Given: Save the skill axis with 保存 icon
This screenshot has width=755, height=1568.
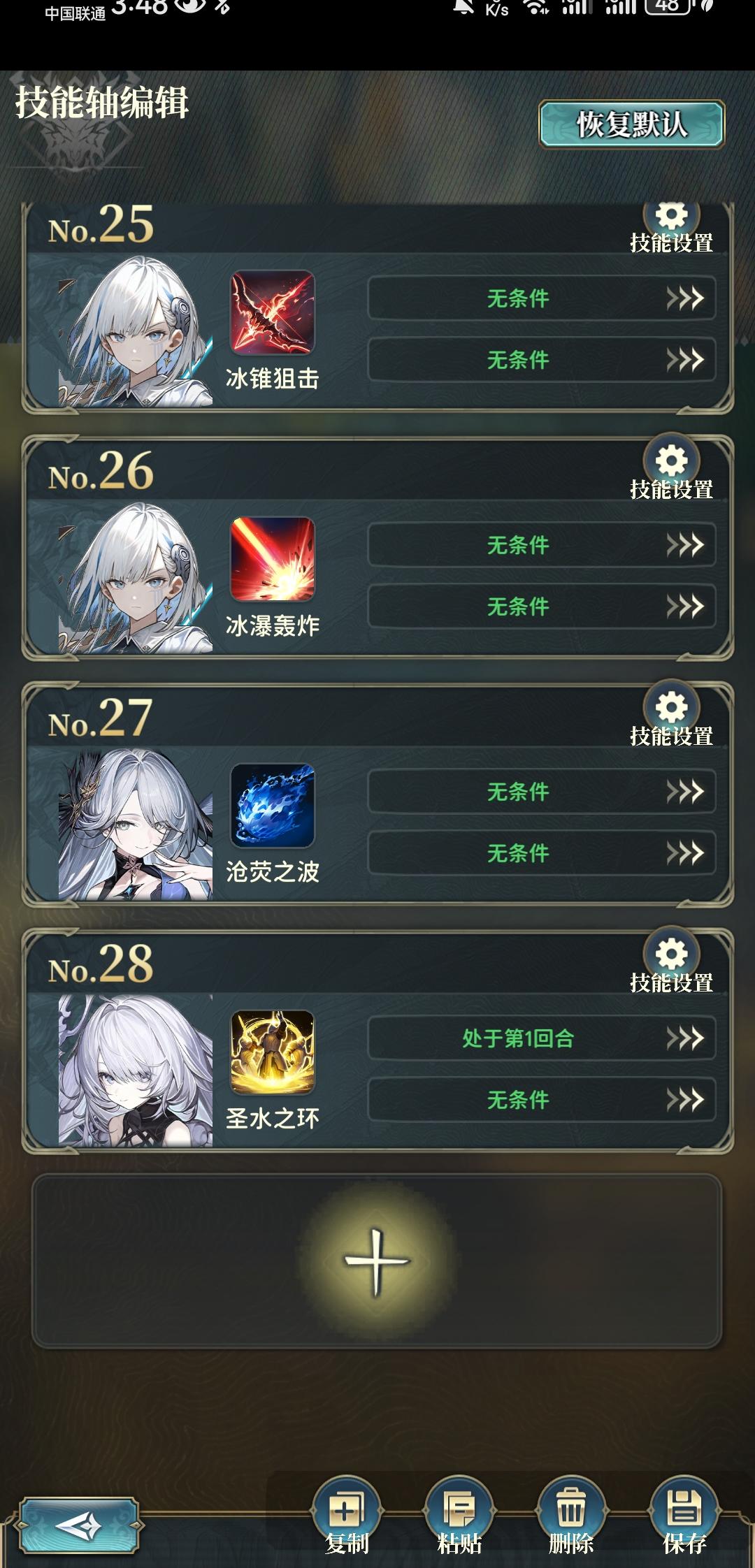Looking at the screenshot, I should pyautogui.click(x=684, y=1511).
